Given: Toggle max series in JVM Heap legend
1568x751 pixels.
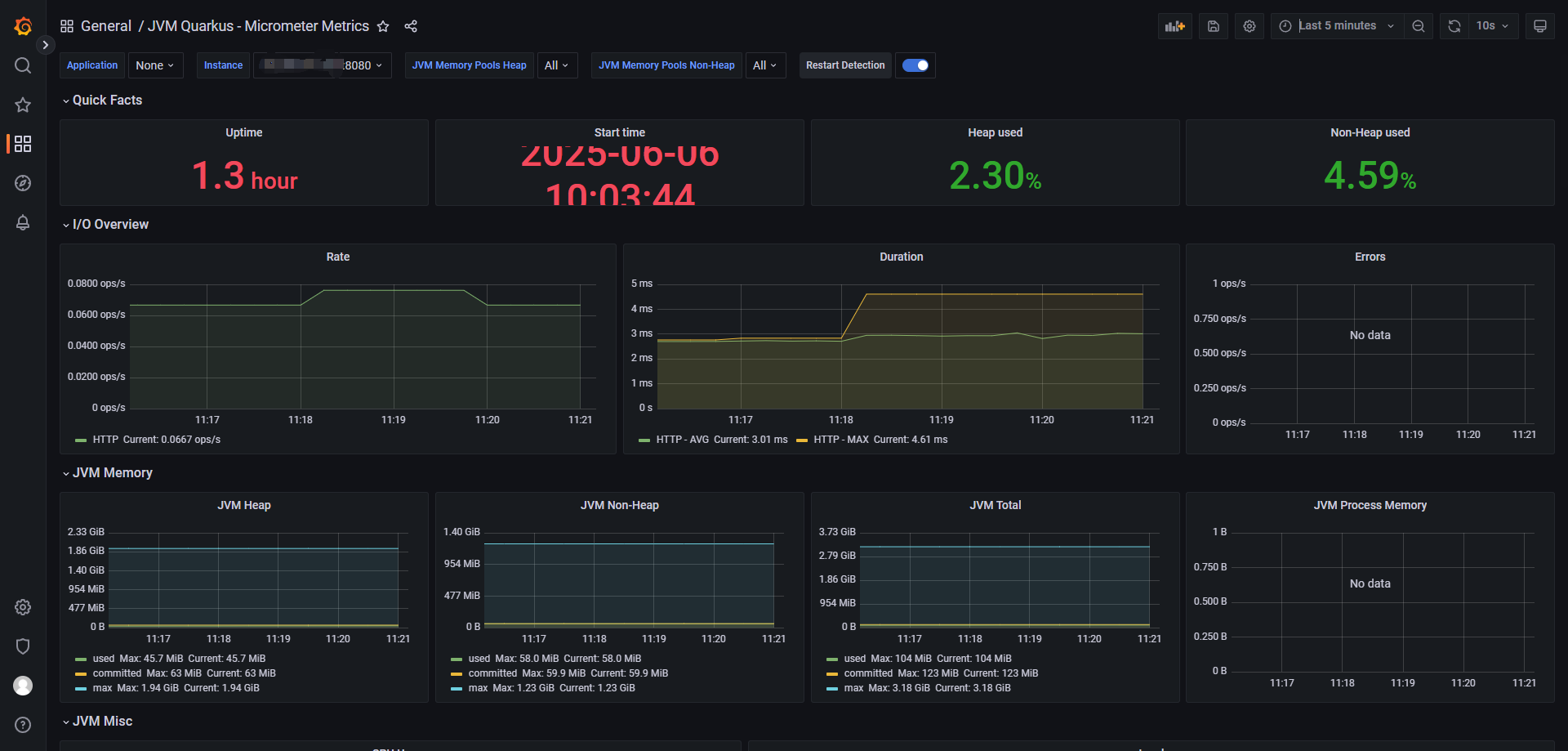Looking at the screenshot, I should (102, 688).
